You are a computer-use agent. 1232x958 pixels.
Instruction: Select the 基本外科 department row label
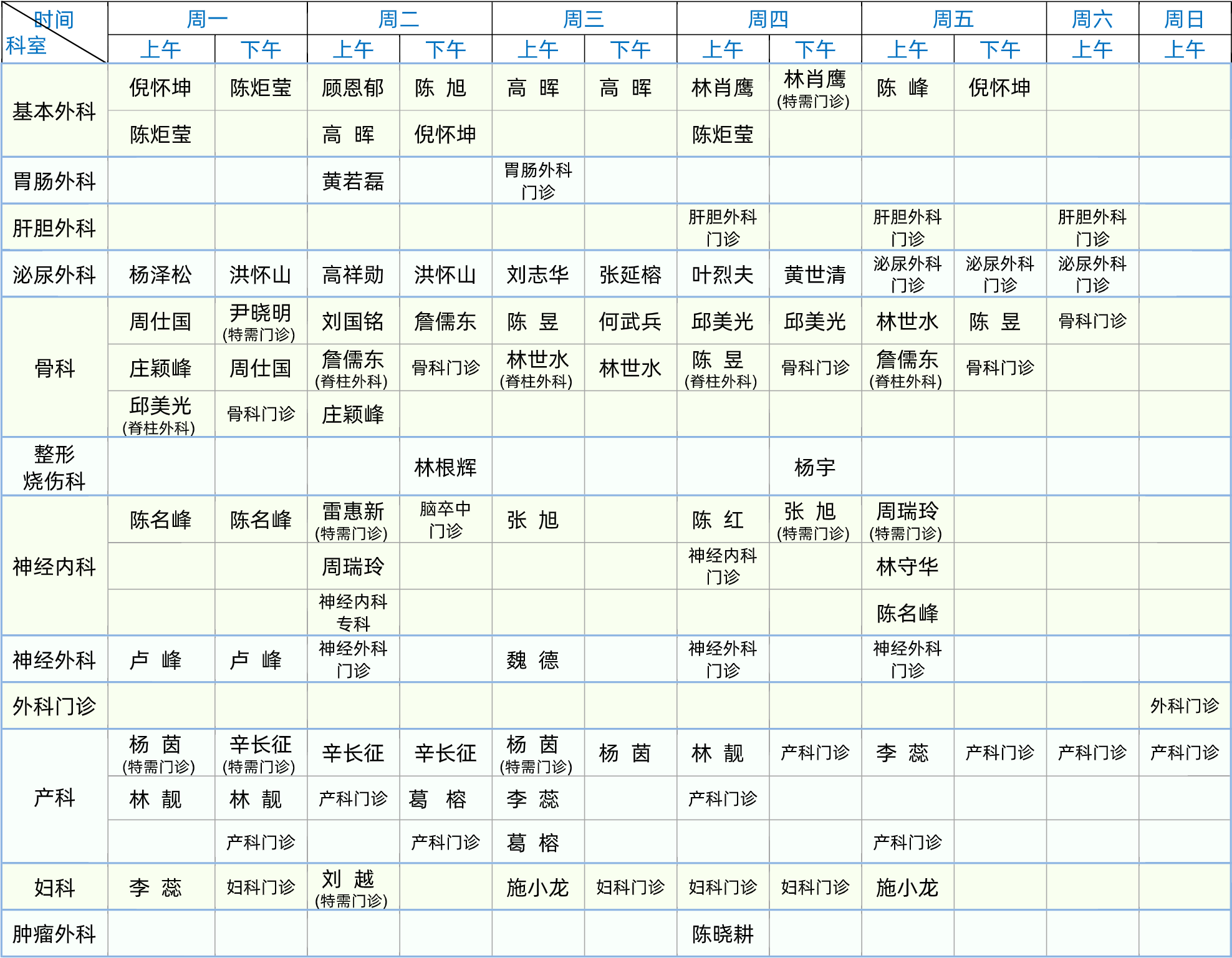coord(54,111)
